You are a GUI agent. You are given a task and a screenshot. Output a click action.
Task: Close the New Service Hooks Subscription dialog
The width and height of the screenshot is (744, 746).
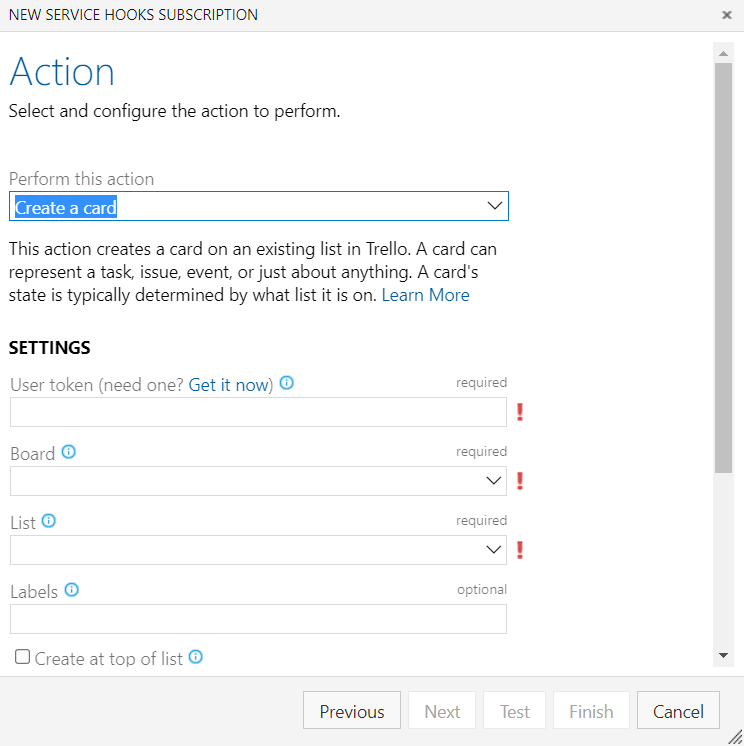coord(726,15)
